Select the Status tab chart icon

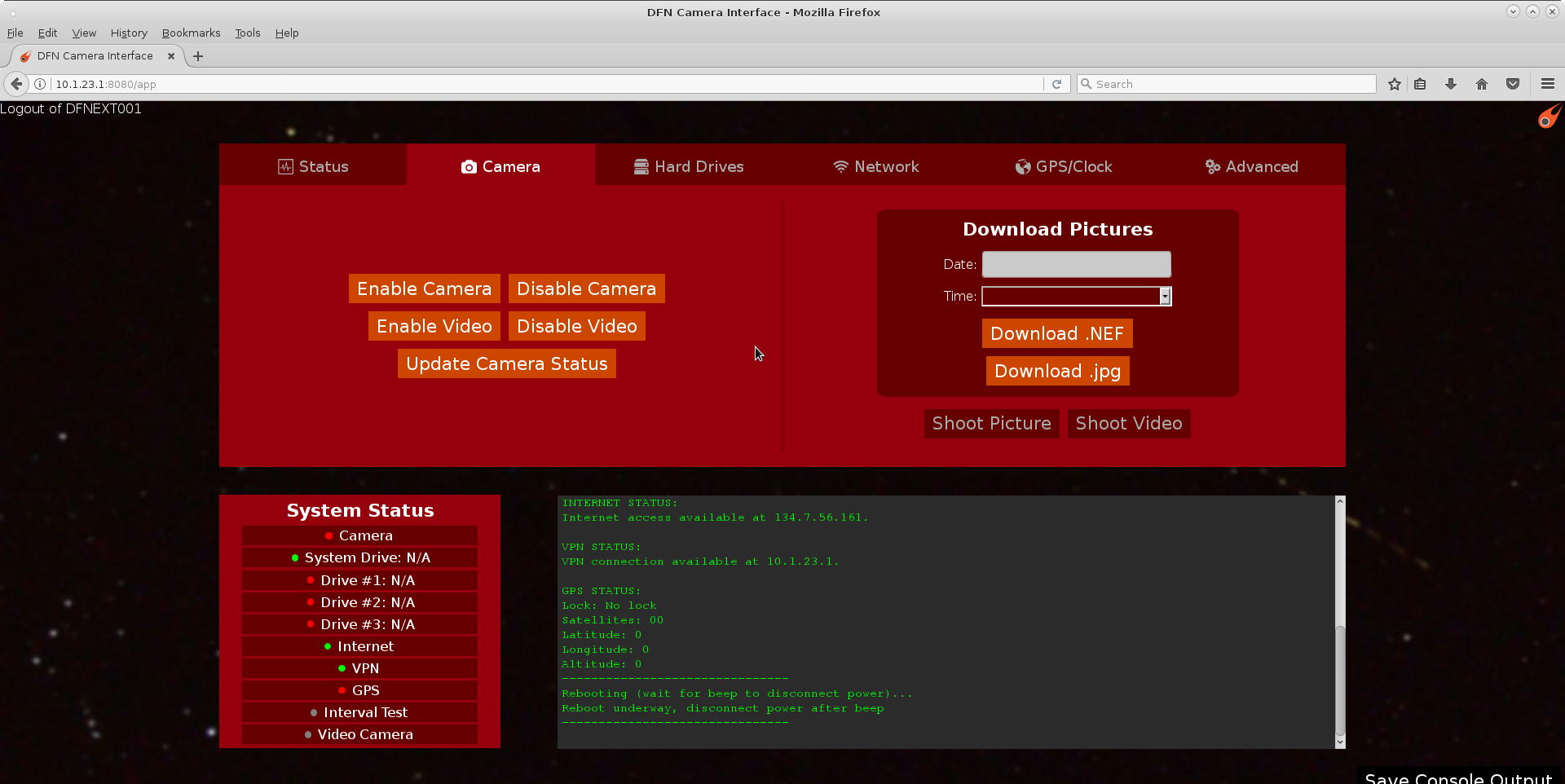pyautogui.click(x=285, y=166)
